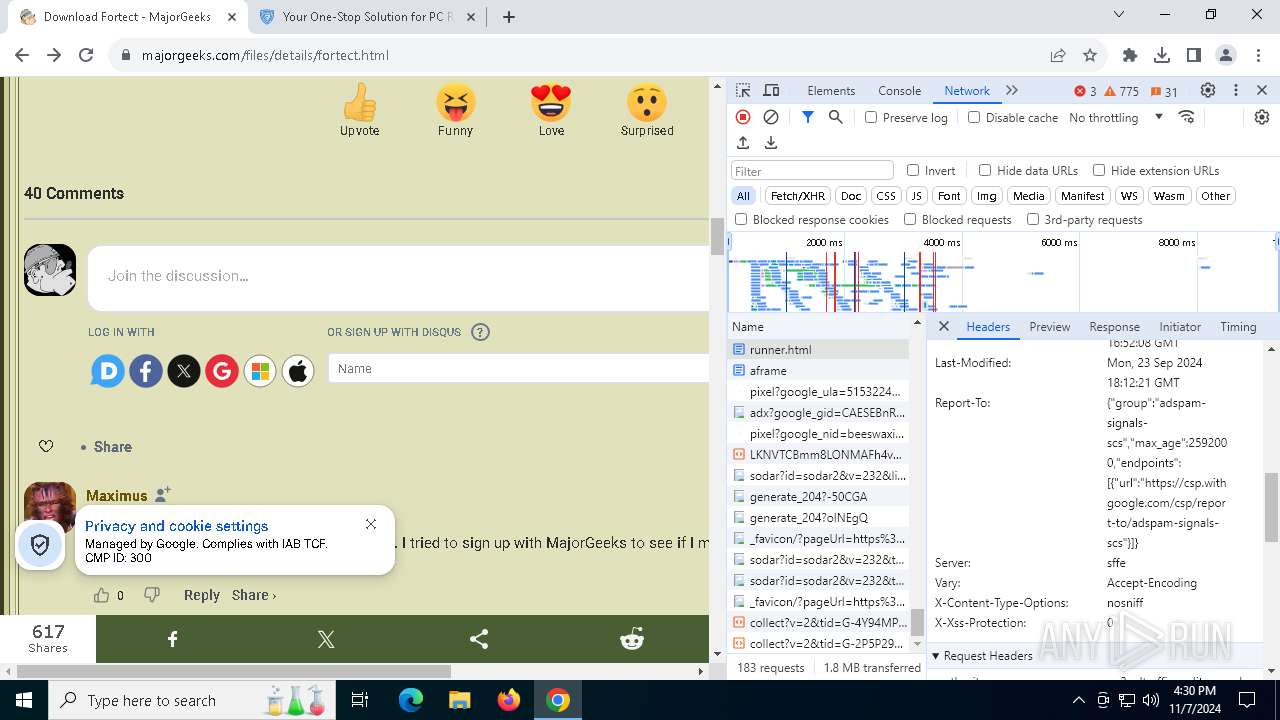Open Firefox from the taskbar

(509, 700)
